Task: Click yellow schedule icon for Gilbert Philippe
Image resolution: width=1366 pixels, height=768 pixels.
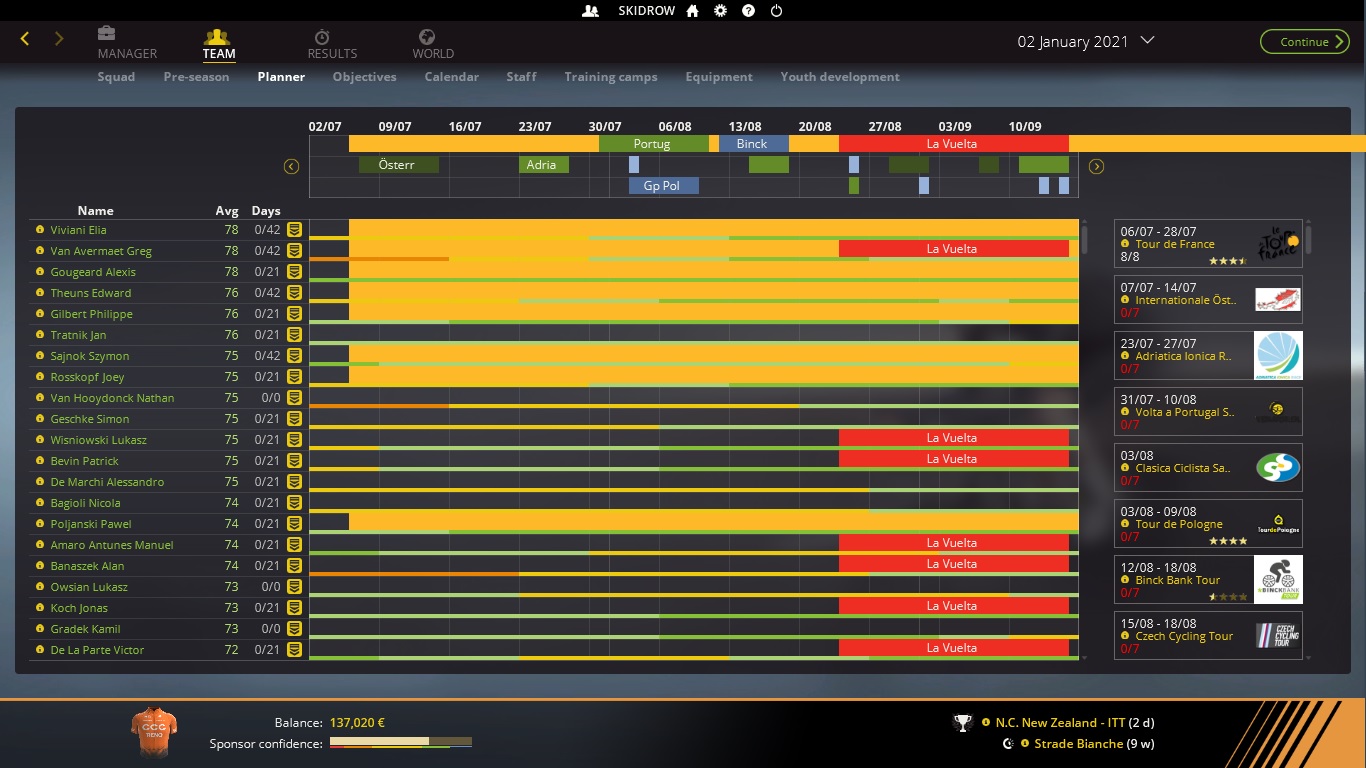Action: pyautogui.click(x=294, y=314)
